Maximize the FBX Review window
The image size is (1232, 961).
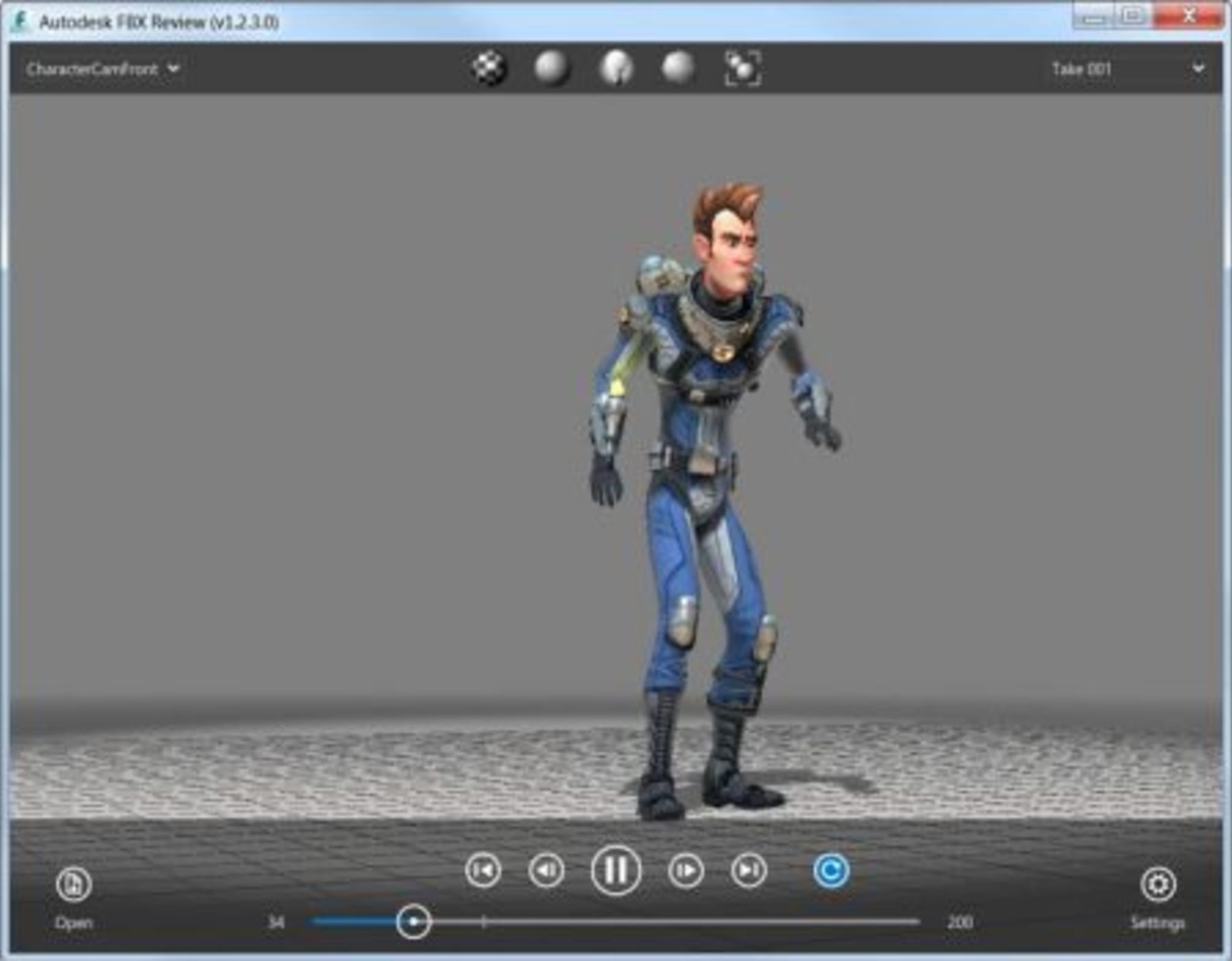coord(1133,16)
